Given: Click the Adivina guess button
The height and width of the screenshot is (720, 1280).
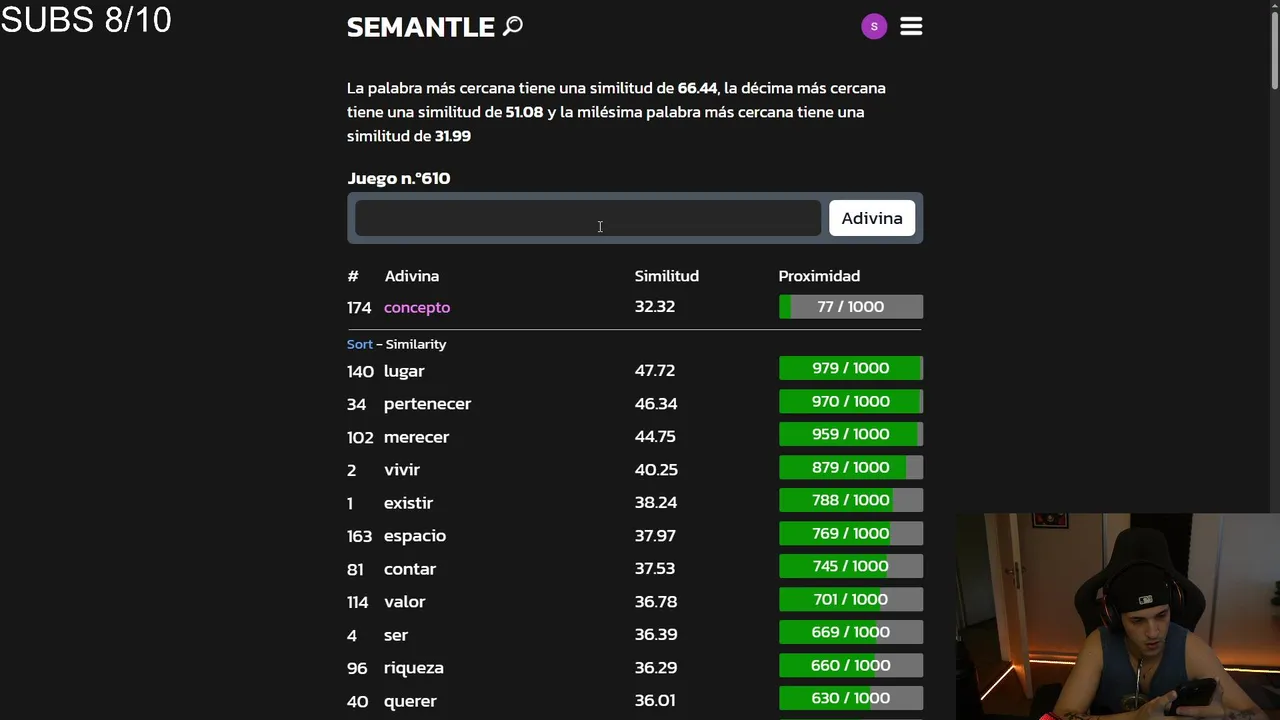Looking at the screenshot, I should pyautogui.click(x=871, y=218).
